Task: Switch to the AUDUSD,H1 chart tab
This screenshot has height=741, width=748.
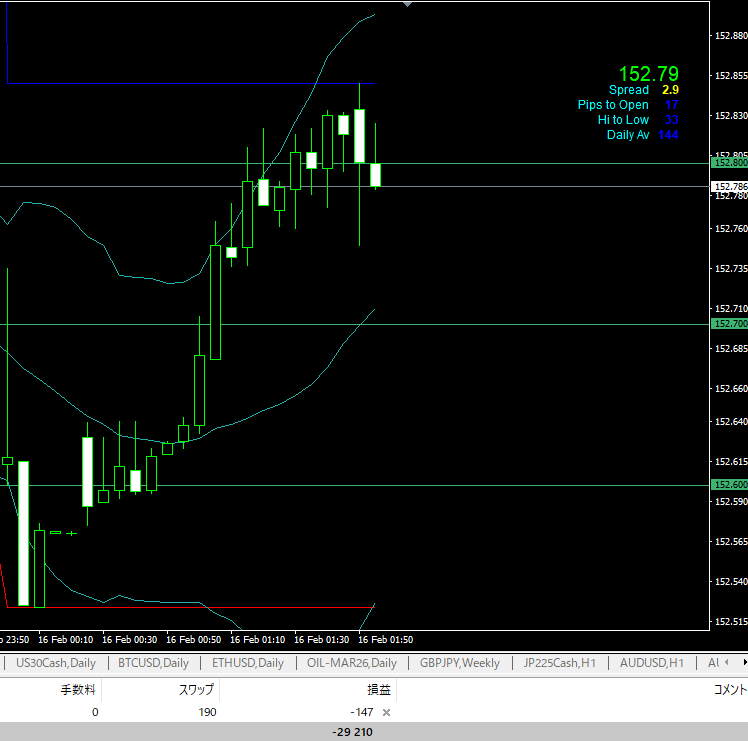Action: (651, 662)
